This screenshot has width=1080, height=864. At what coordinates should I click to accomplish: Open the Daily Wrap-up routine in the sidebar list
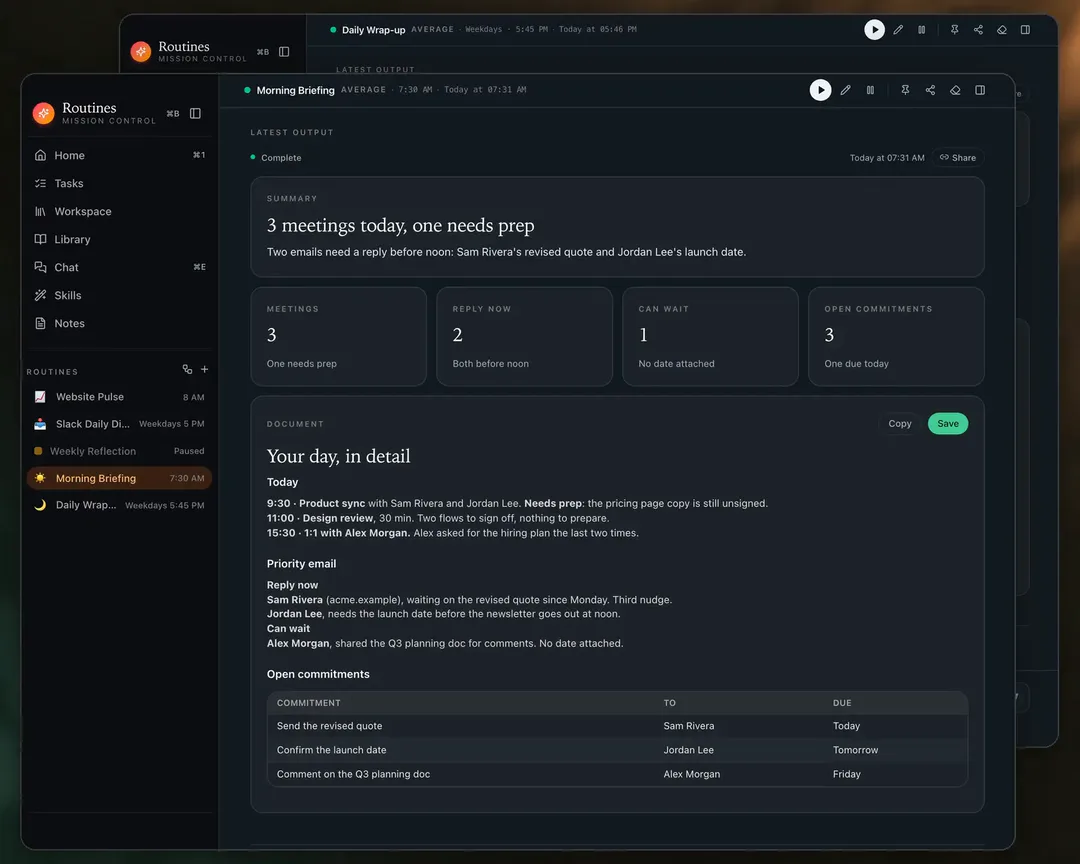pyautogui.click(x=119, y=505)
